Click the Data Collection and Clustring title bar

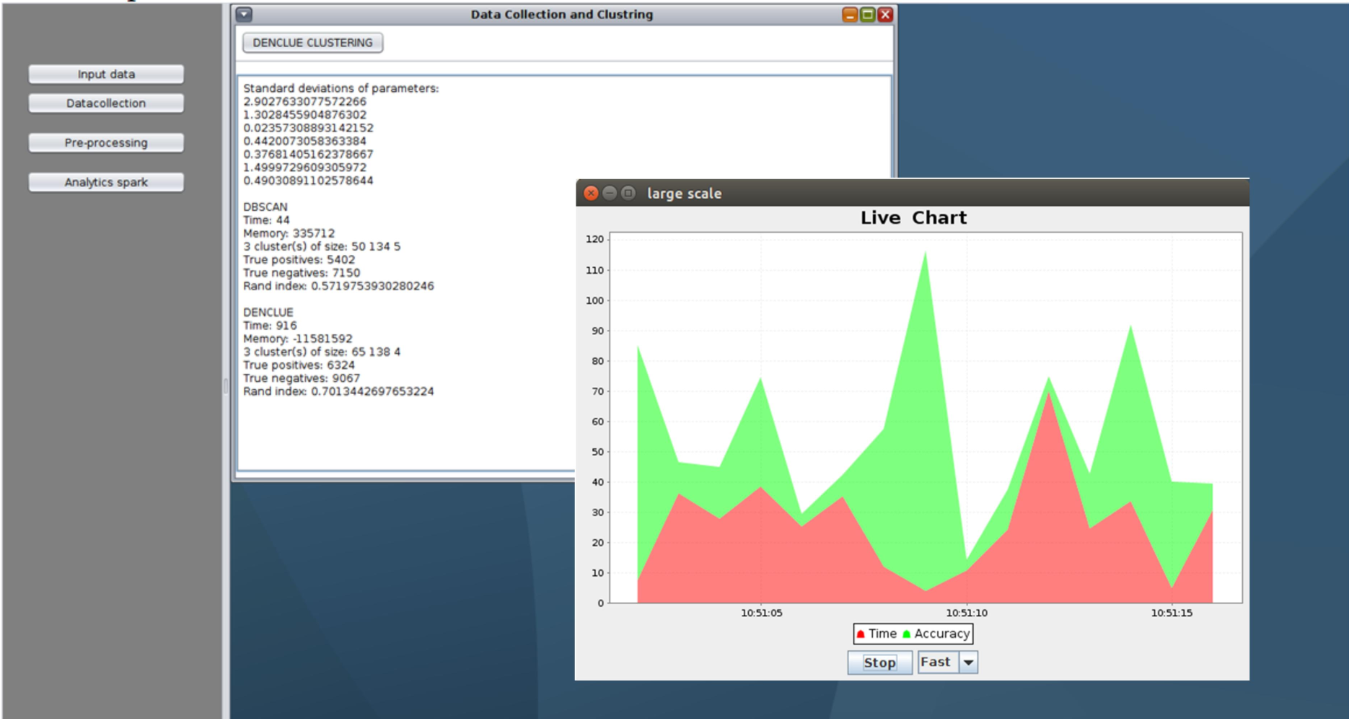point(560,14)
